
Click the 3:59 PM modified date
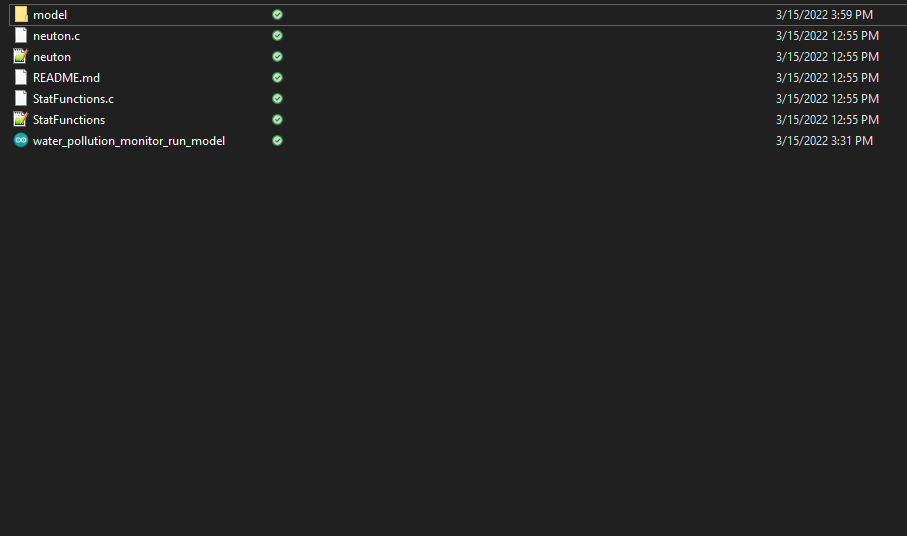click(x=824, y=15)
